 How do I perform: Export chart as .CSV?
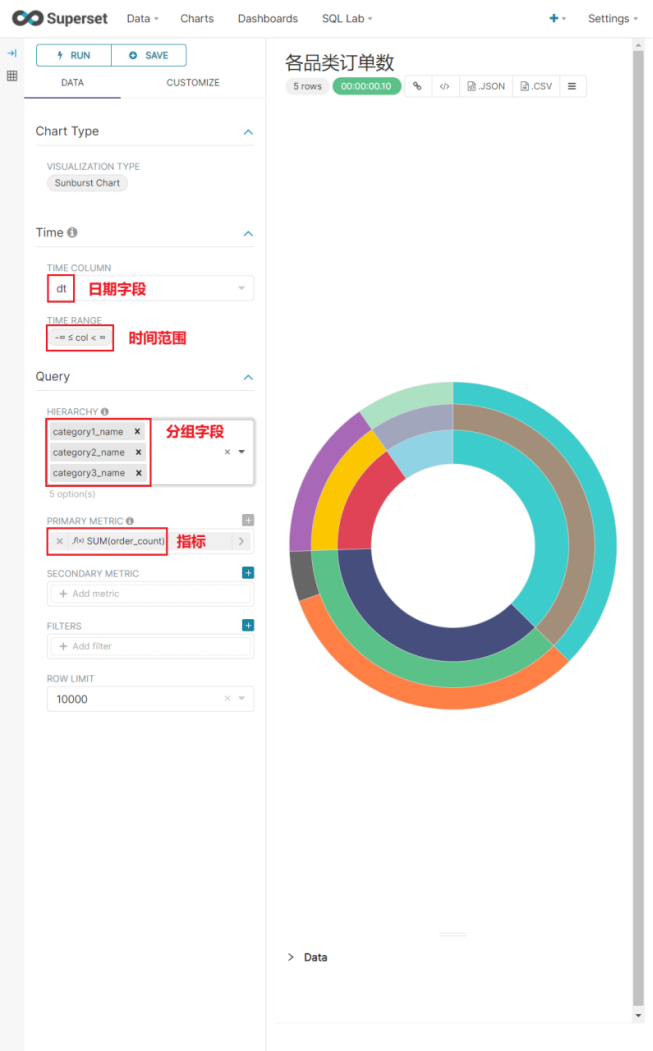click(536, 86)
